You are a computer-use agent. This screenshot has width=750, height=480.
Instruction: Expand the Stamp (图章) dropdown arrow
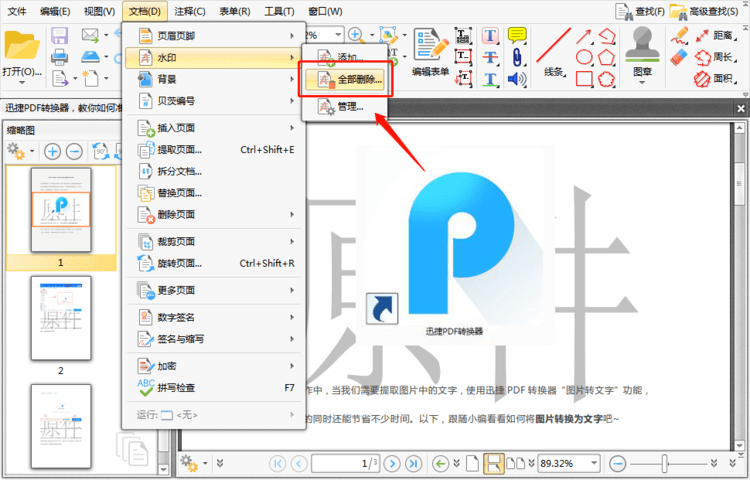[x=642, y=82]
